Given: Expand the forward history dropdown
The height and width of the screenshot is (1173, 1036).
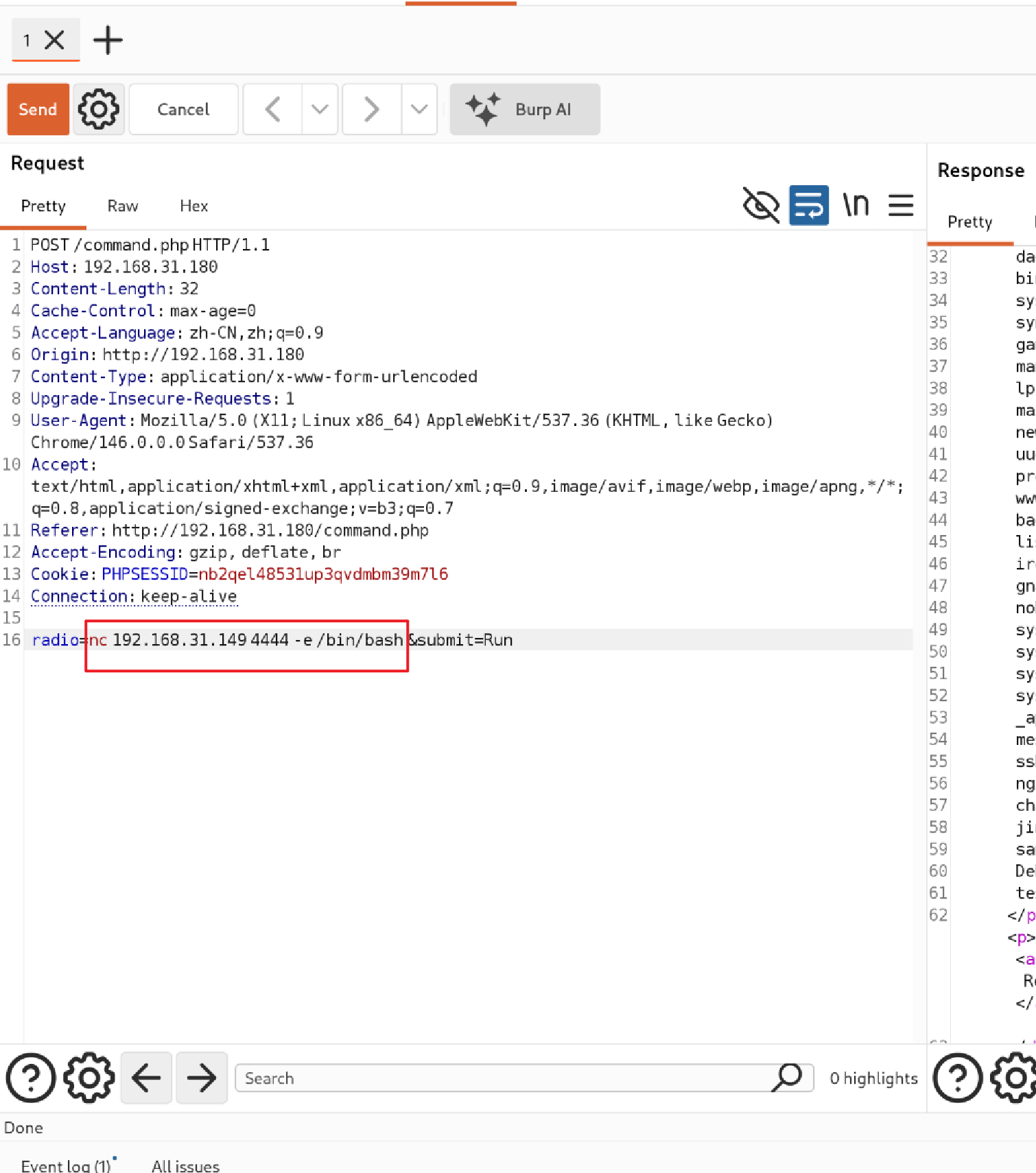Looking at the screenshot, I should [419, 109].
